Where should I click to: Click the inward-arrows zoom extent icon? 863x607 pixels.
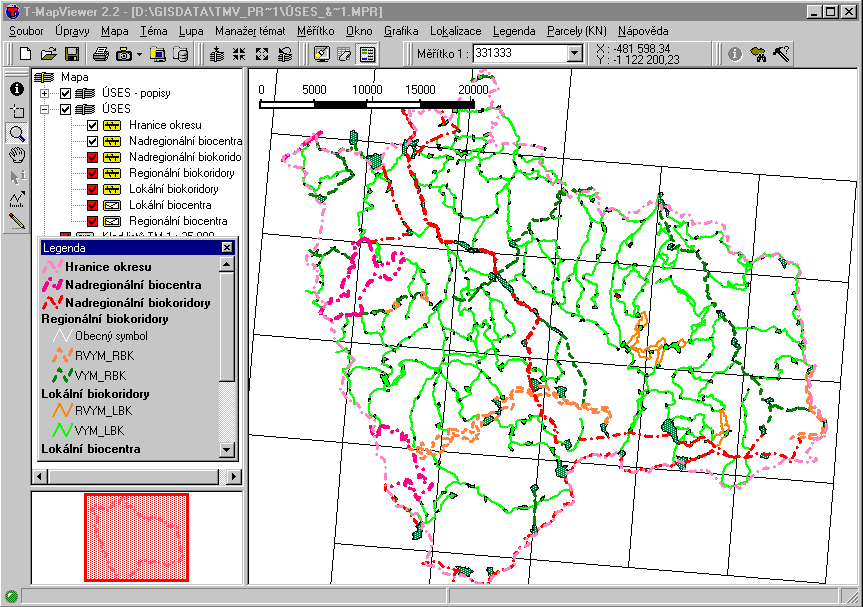(x=239, y=54)
